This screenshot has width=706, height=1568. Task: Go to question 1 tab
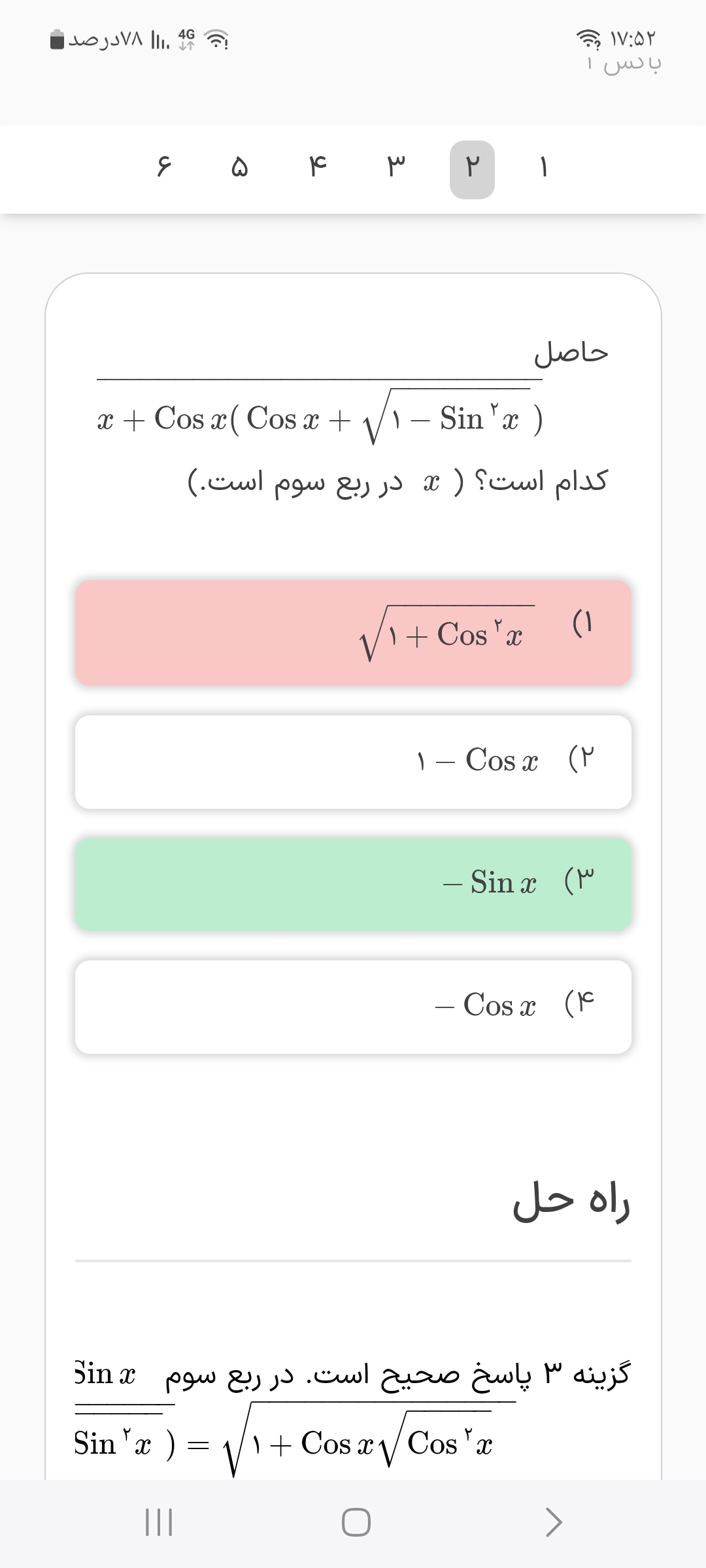(544, 169)
